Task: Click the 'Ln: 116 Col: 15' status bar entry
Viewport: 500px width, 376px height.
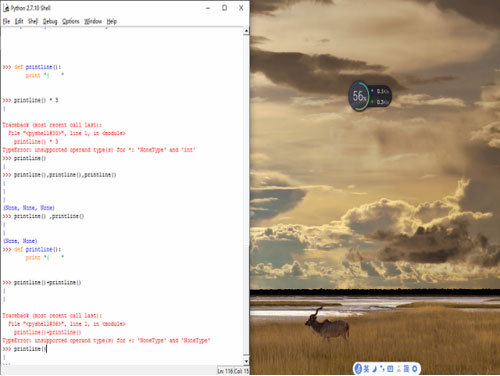Action: point(233,371)
